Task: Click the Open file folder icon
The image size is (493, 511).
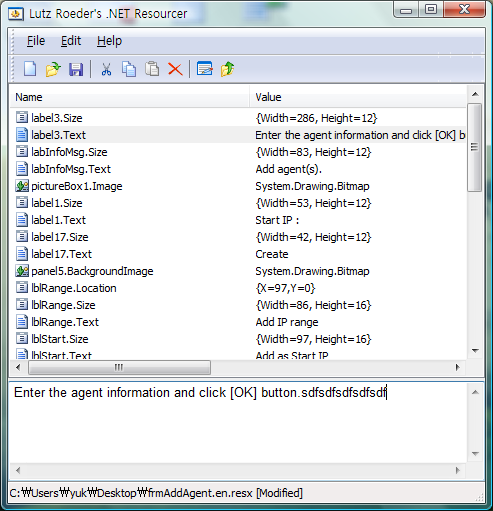Action: (x=53, y=69)
